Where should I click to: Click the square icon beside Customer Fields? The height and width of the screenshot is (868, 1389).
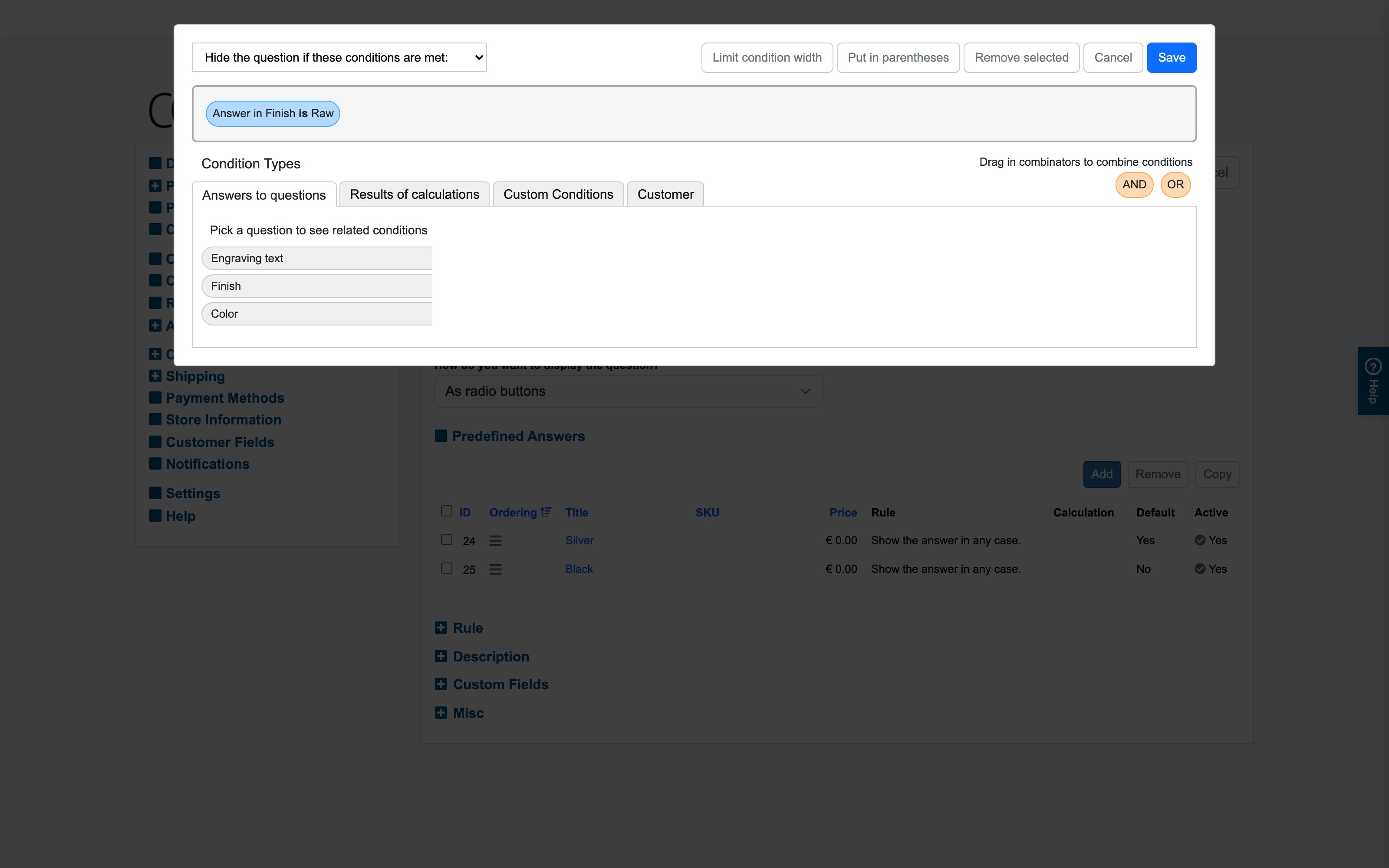point(155,442)
